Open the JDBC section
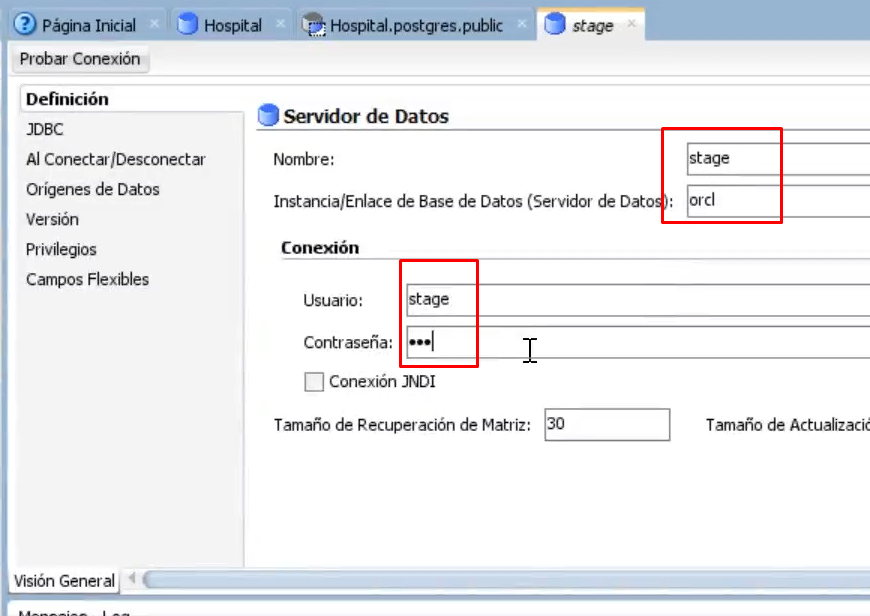This screenshot has height=616, width=870. pos(45,129)
